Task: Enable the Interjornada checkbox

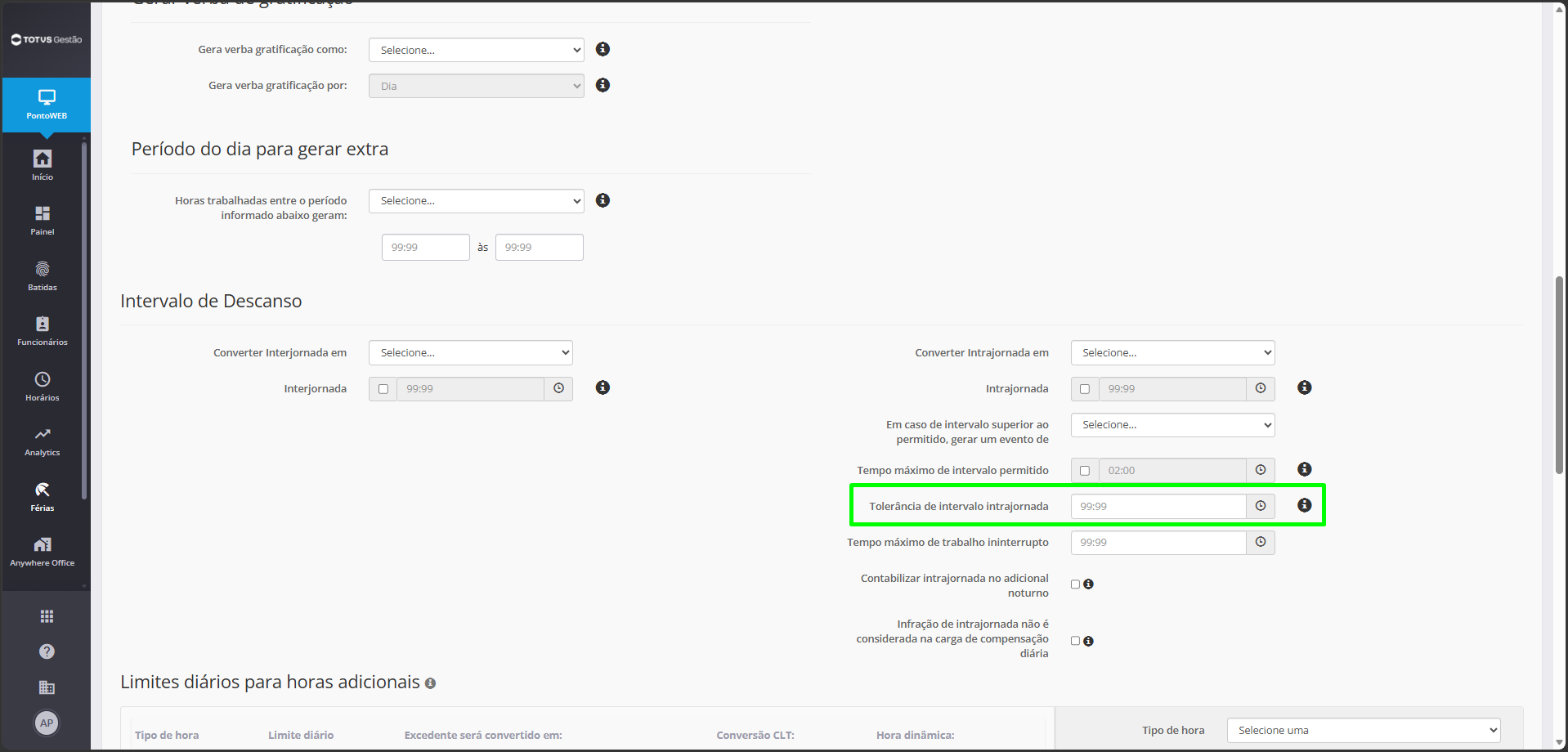Action: coord(383,389)
